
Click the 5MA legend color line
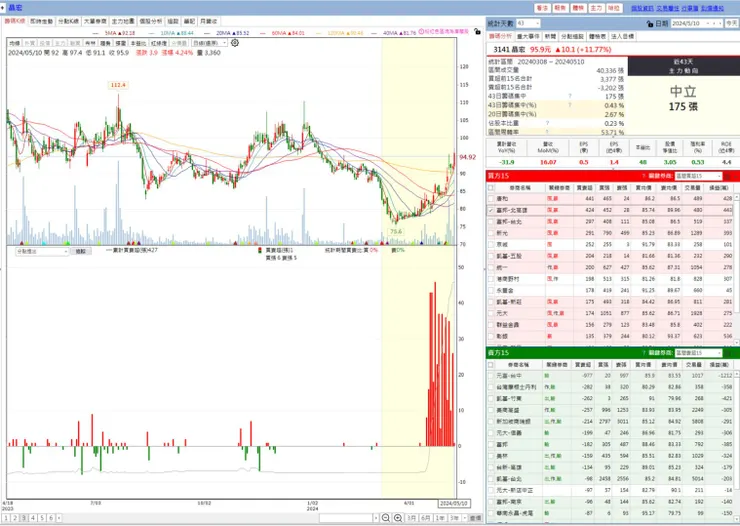click(97, 33)
